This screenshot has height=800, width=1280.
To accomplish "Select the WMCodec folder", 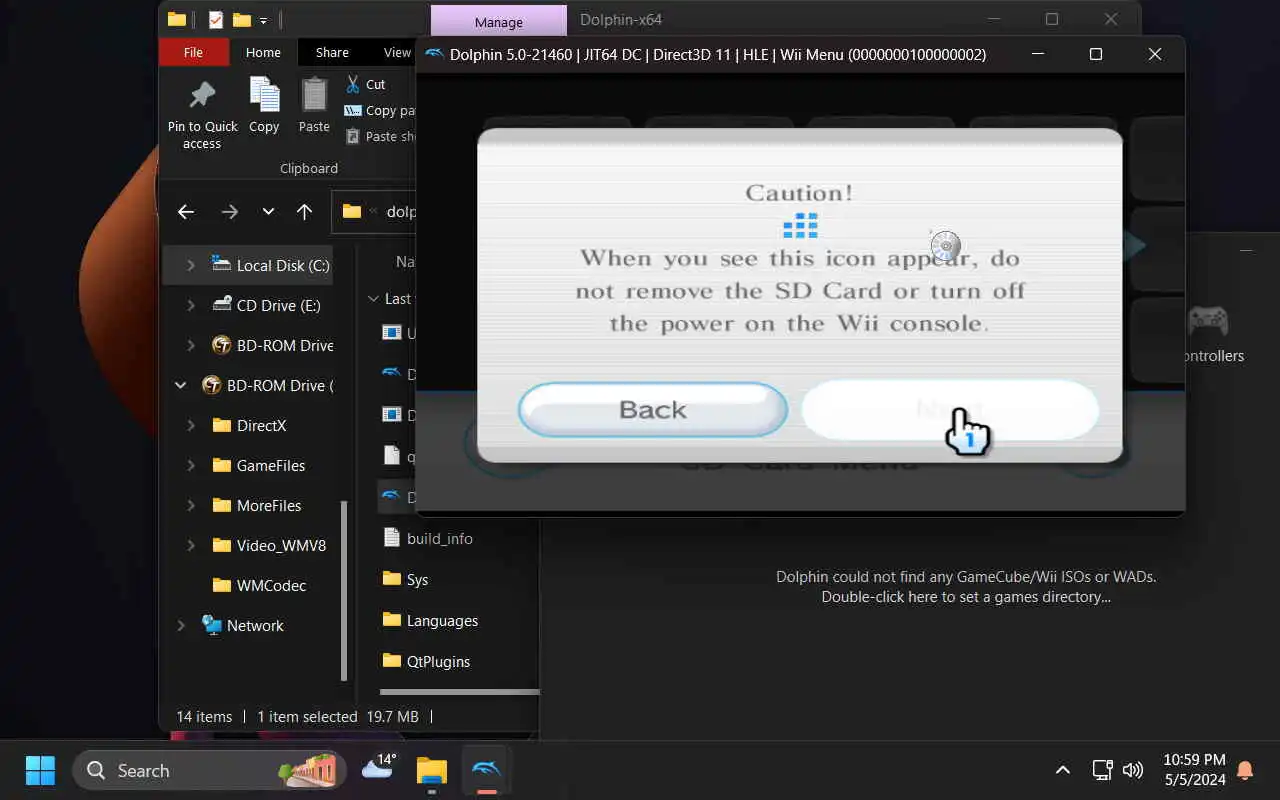I will 259,585.
